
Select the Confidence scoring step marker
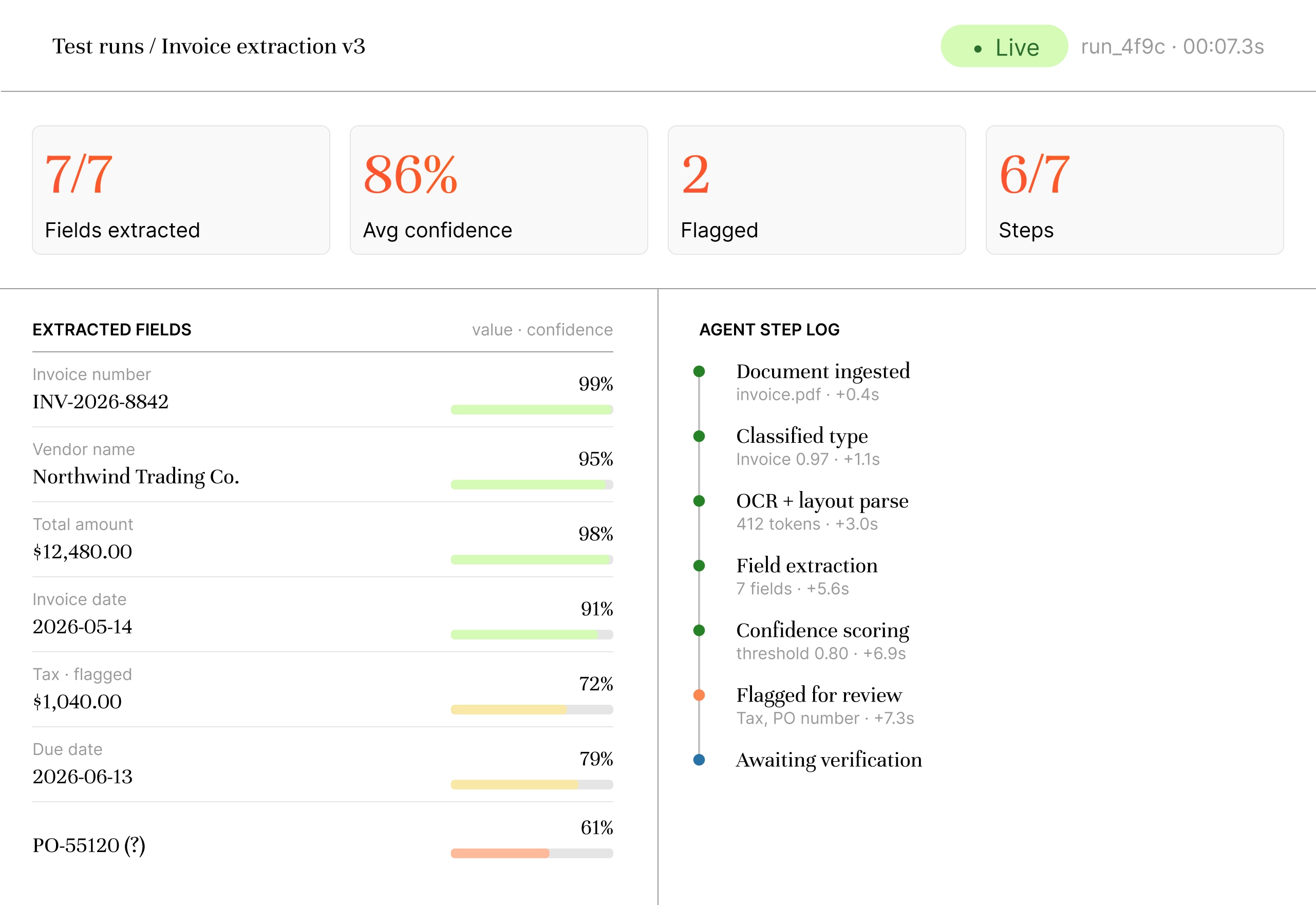[699, 630]
